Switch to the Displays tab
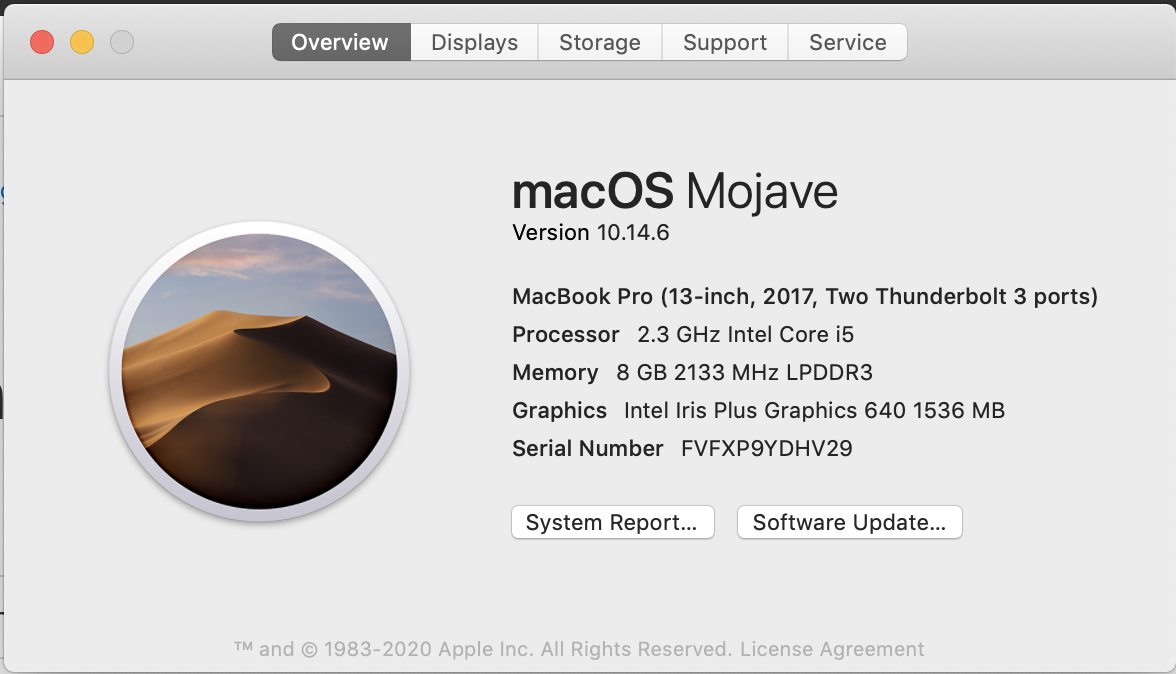This screenshot has width=1176, height=674. (x=473, y=42)
